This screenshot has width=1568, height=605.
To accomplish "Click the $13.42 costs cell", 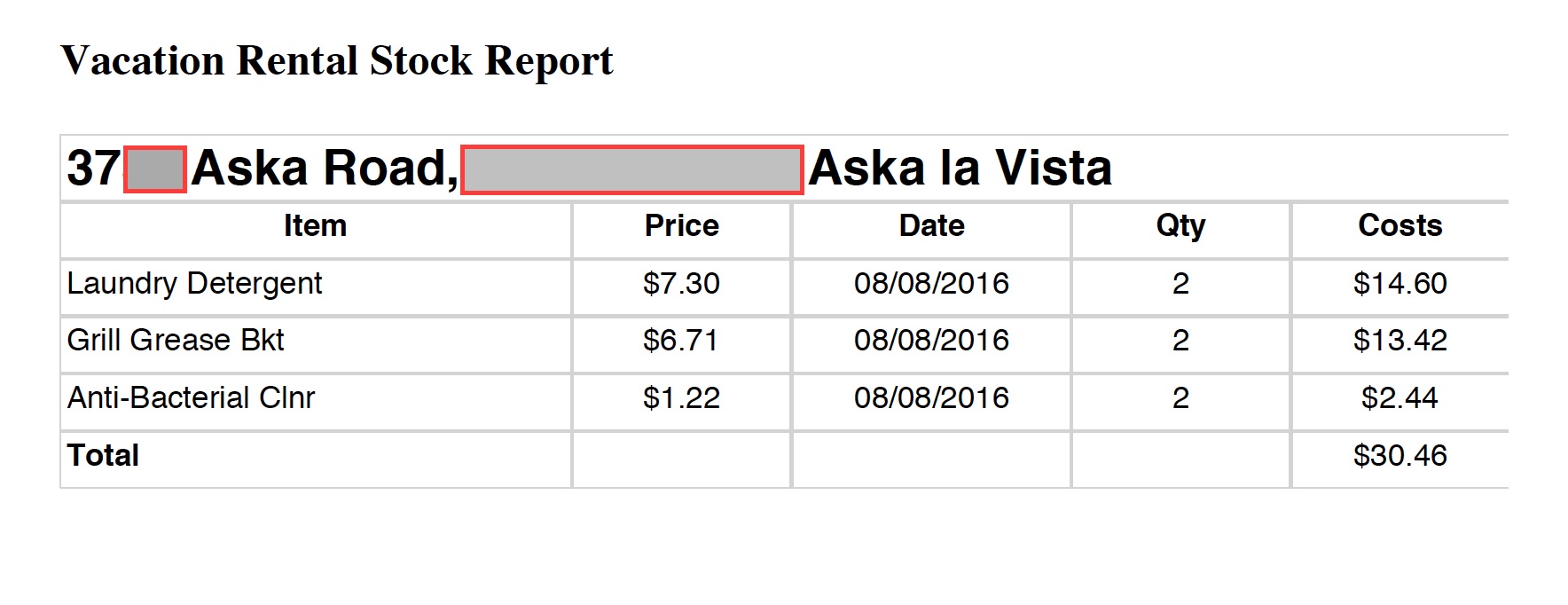I will pyautogui.click(x=1399, y=341).
